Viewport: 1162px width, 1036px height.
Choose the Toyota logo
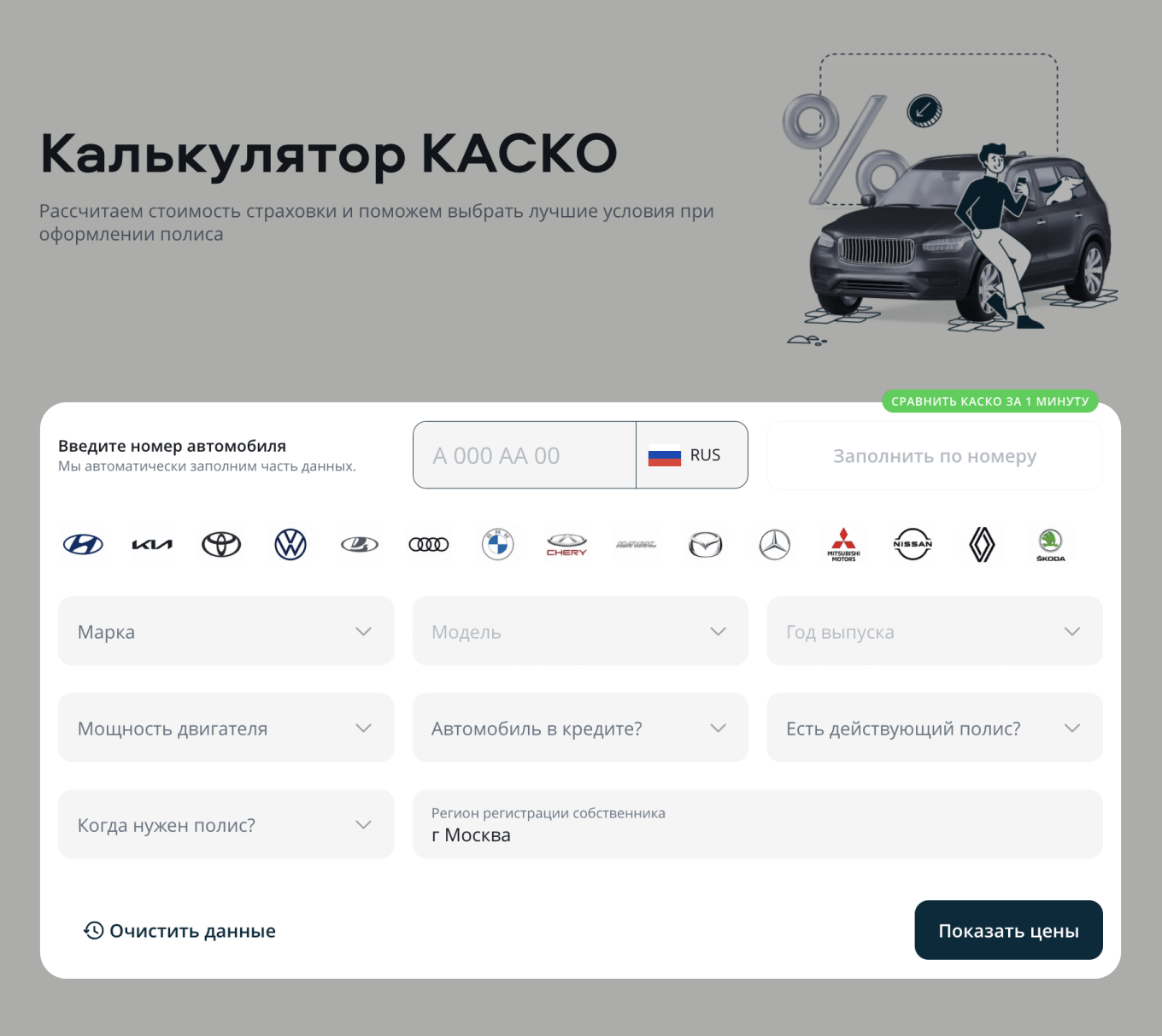(221, 544)
